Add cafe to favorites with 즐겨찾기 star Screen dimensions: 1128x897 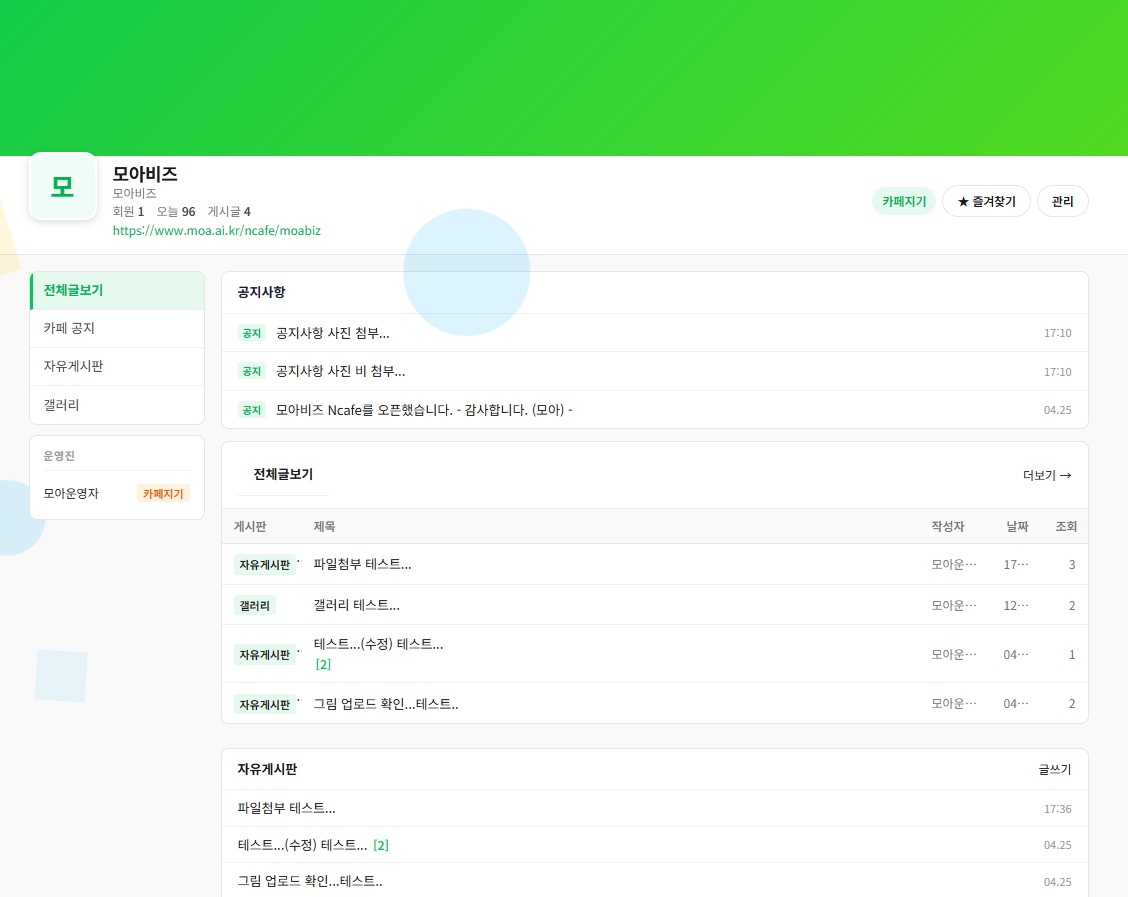[x=986, y=201]
